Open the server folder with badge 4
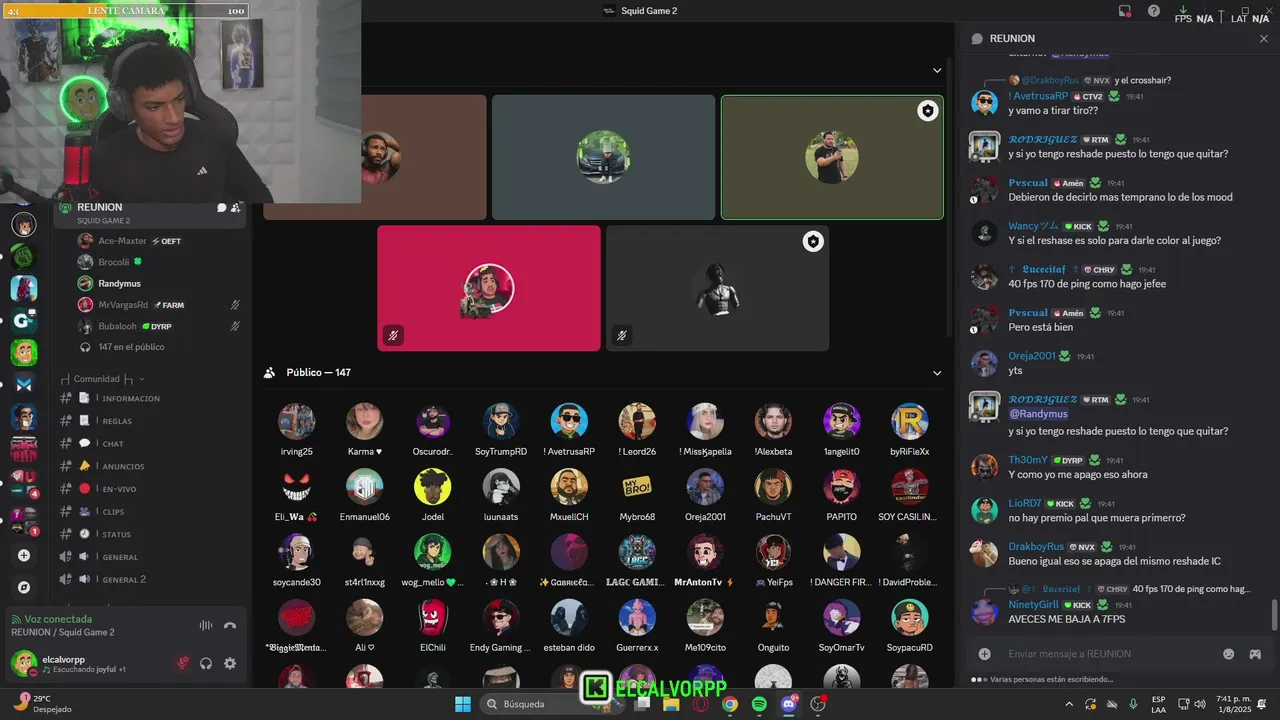Viewport: 1280px width, 720px height. 24,482
